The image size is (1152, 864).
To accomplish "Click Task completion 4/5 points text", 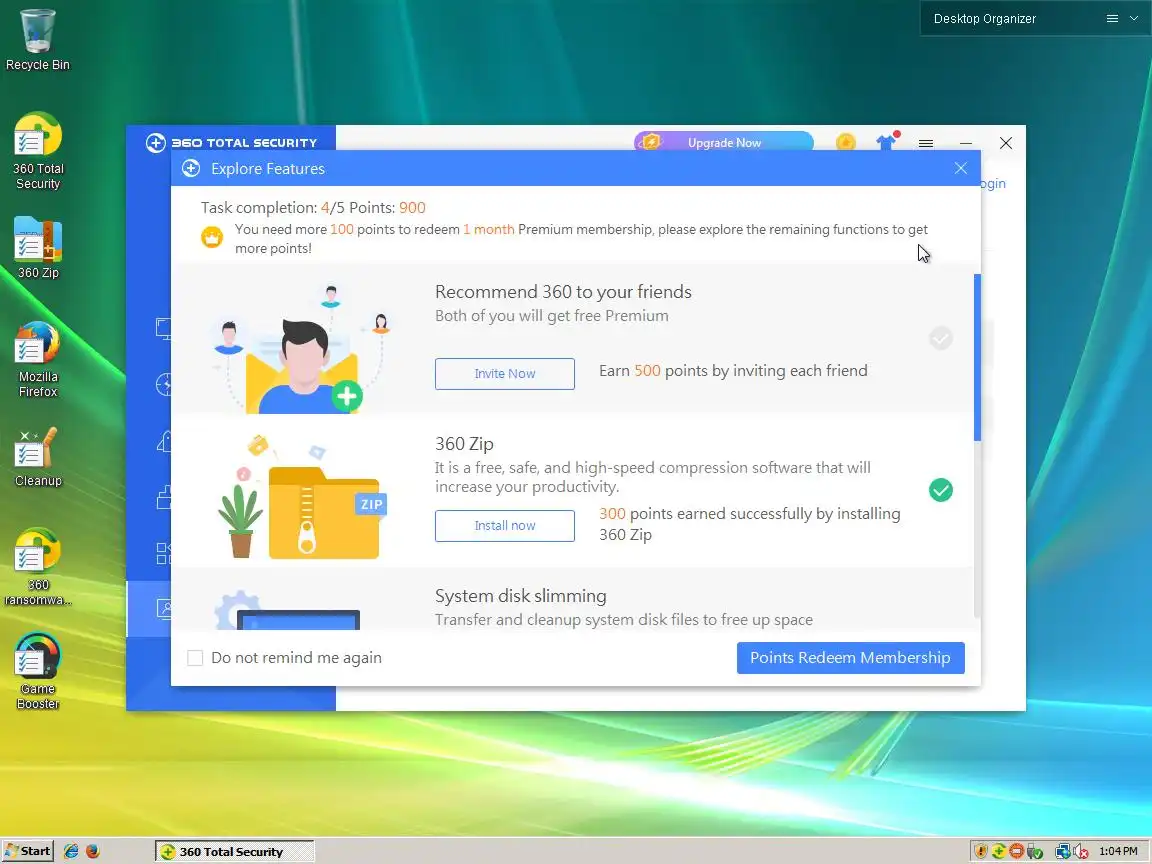I will pyautogui.click(x=313, y=208).
